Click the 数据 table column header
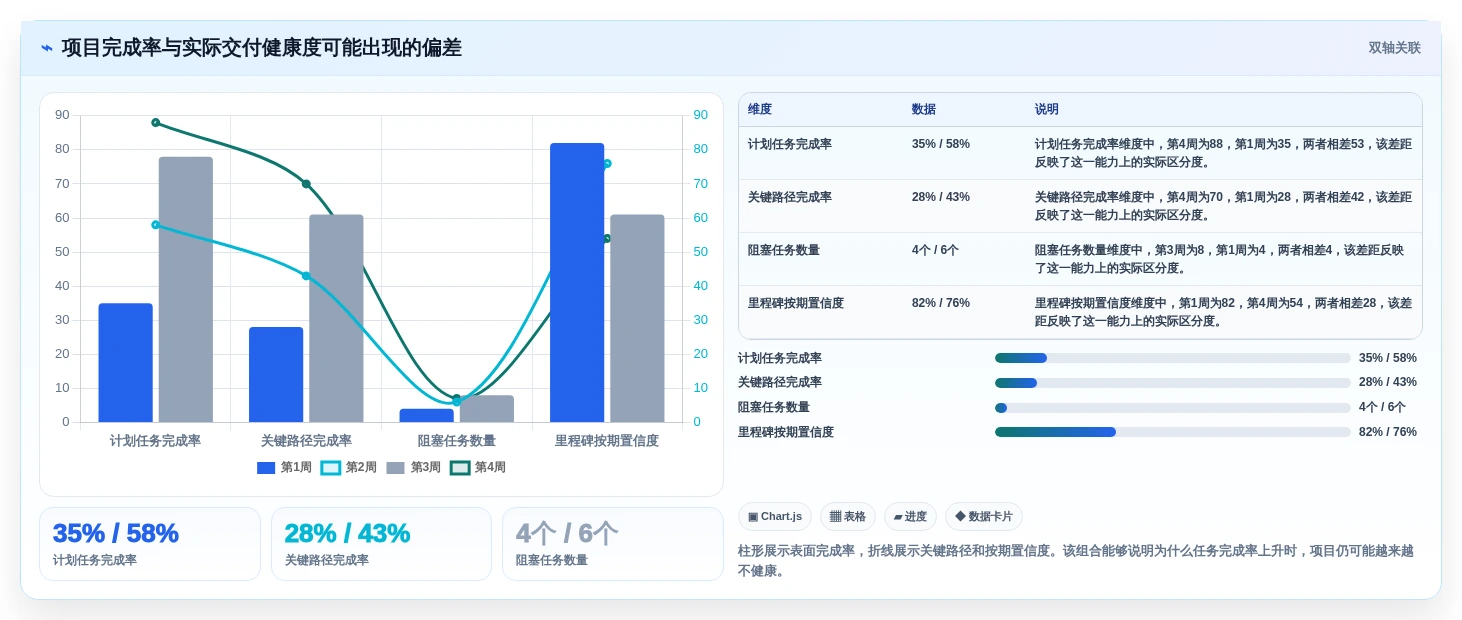This screenshot has width=1462, height=620. 924,109
